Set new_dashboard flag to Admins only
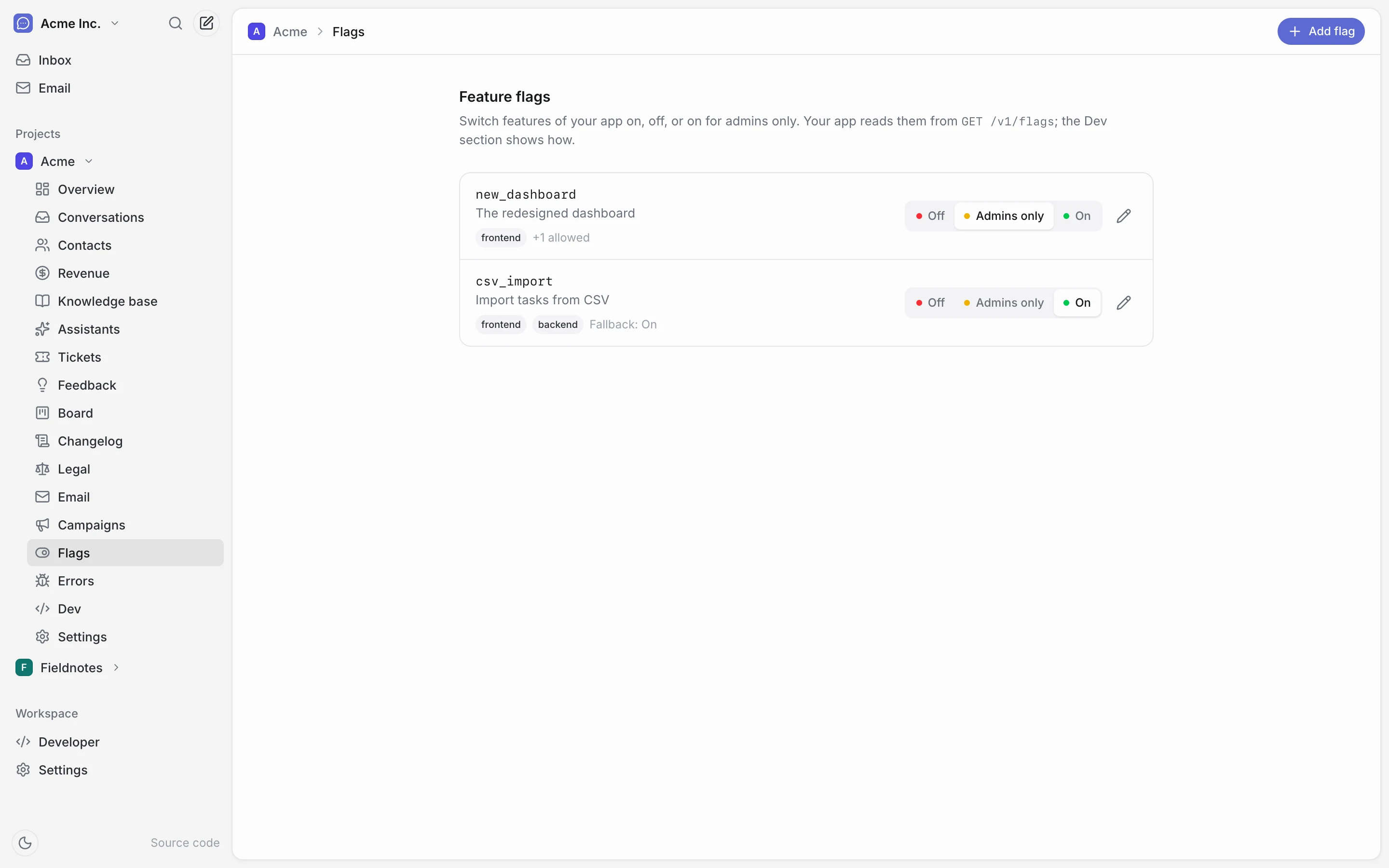1389x868 pixels. [1003, 216]
